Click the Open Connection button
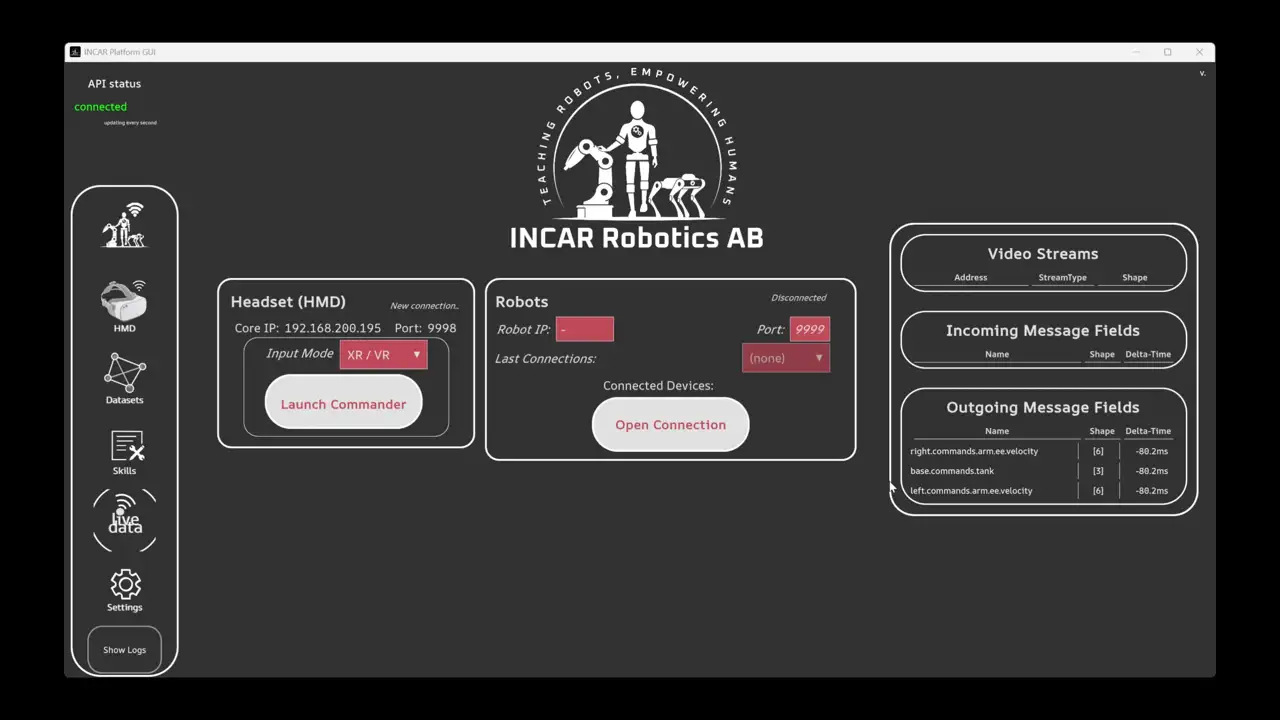 click(x=671, y=425)
